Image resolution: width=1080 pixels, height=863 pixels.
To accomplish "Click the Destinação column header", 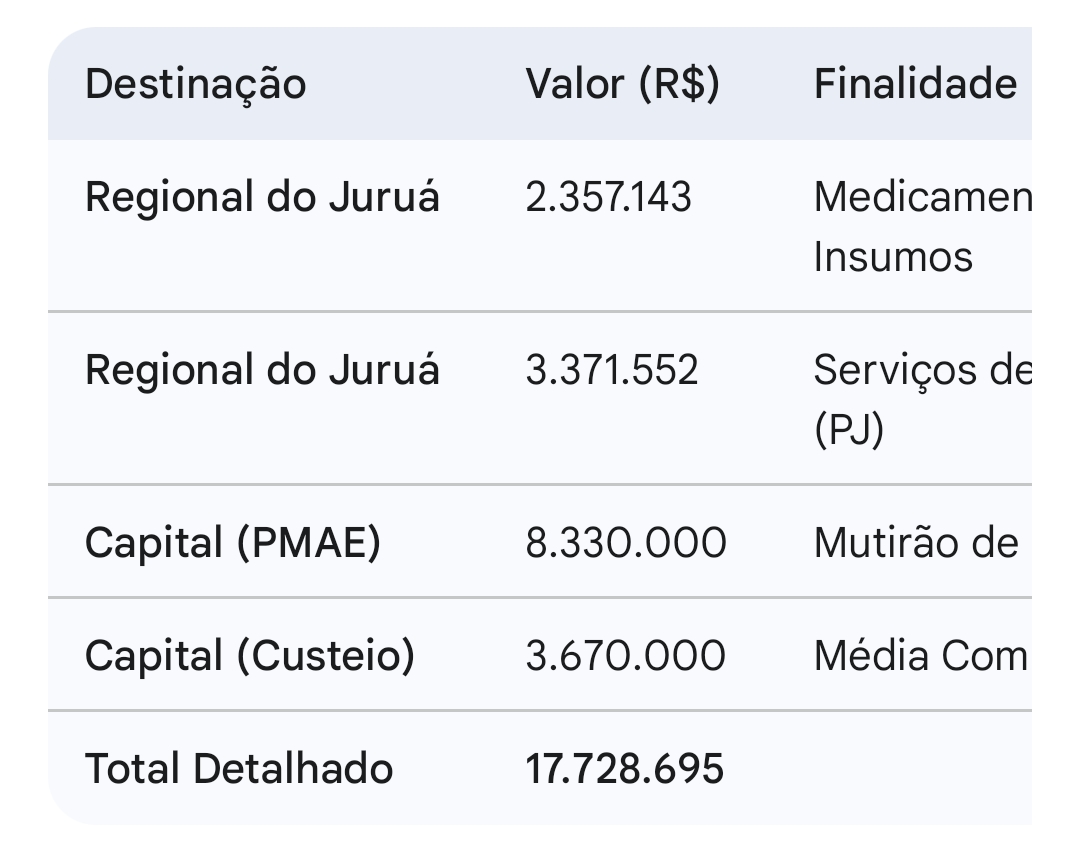I will click(x=195, y=84).
